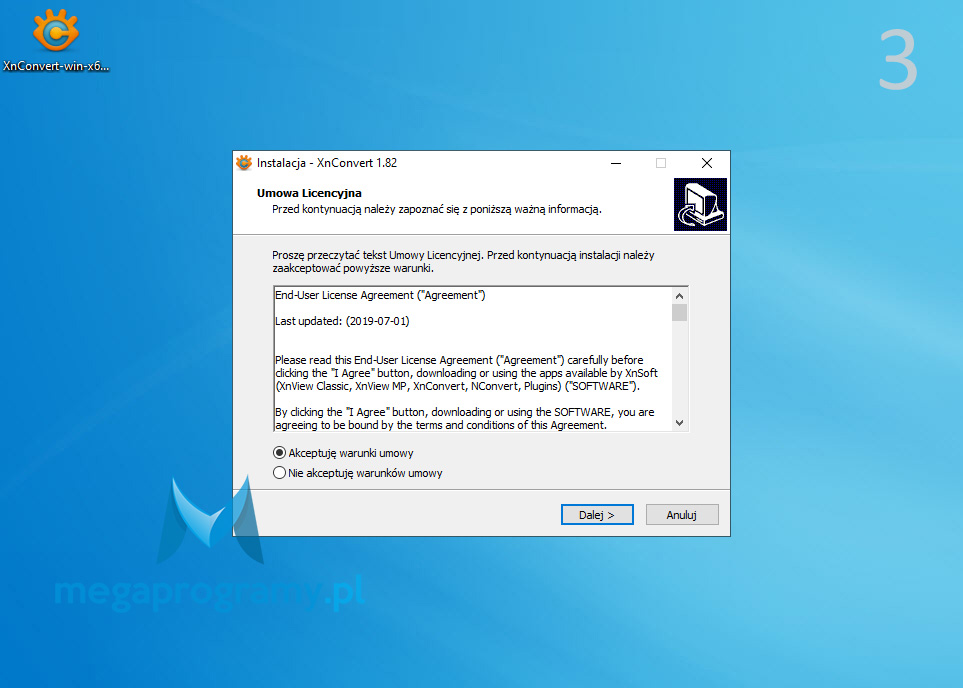Image resolution: width=963 pixels, height=688 pixels.
Task: Click the 'Instalacja - XnConvert 1.82' title text
Action: [x=327, y=163]
